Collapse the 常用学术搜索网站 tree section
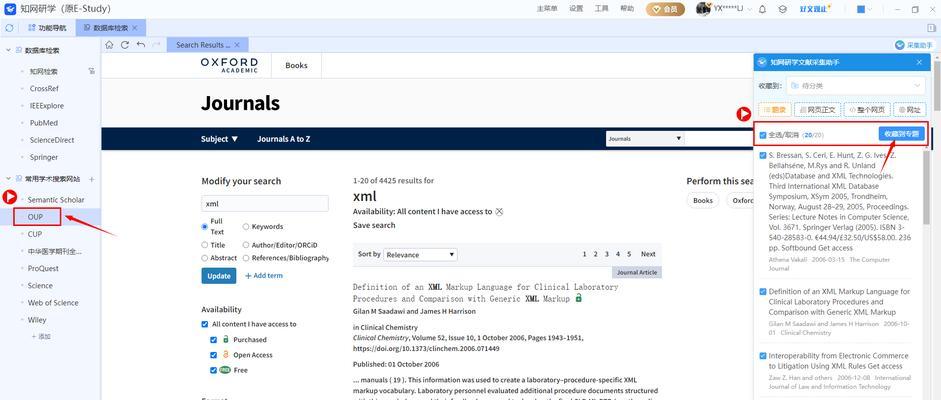 pos(8,179)
